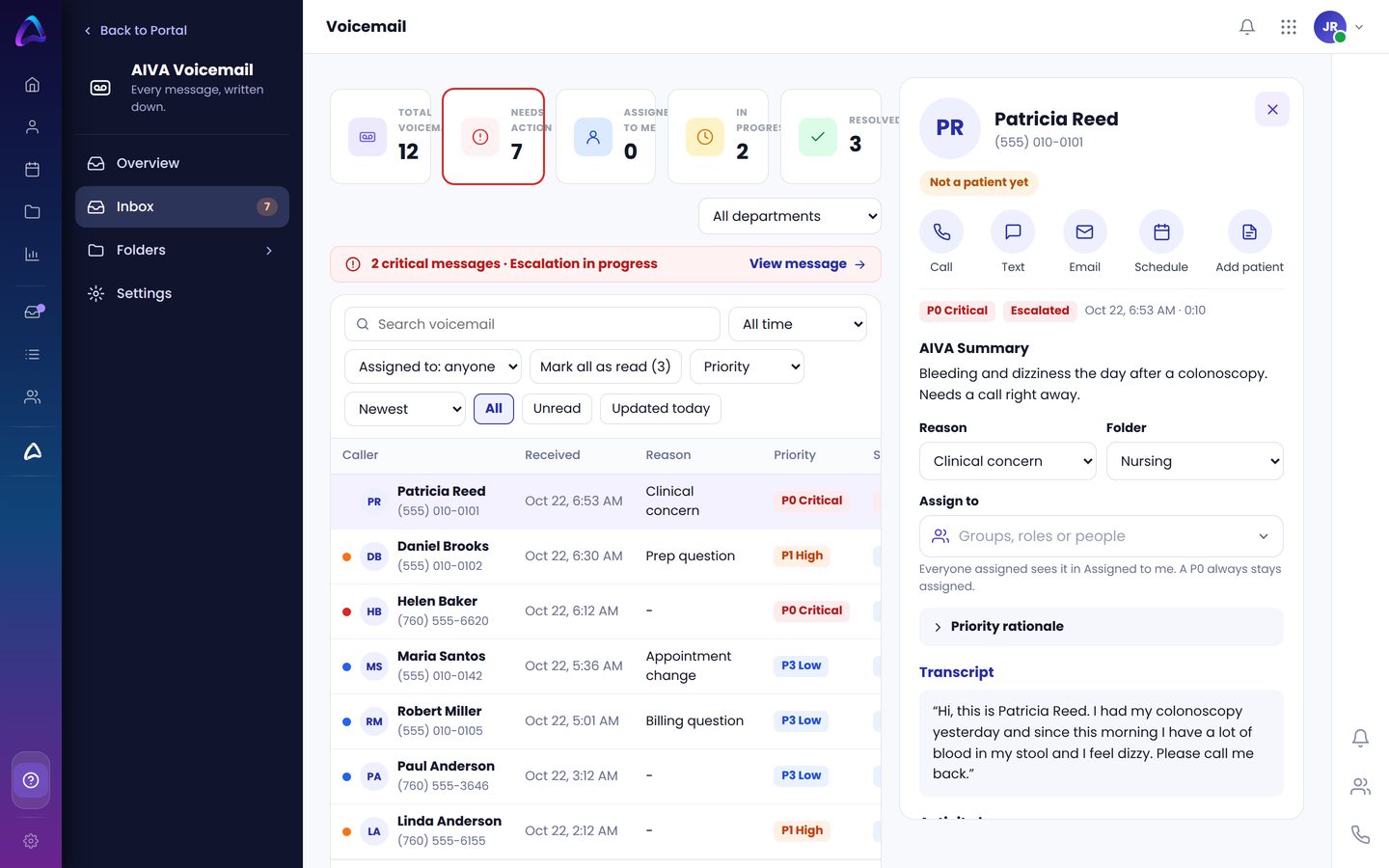This screenshot has width=1389, height=868.
Task: Open the Home icon in left rail
Action: tap(32, 85)
